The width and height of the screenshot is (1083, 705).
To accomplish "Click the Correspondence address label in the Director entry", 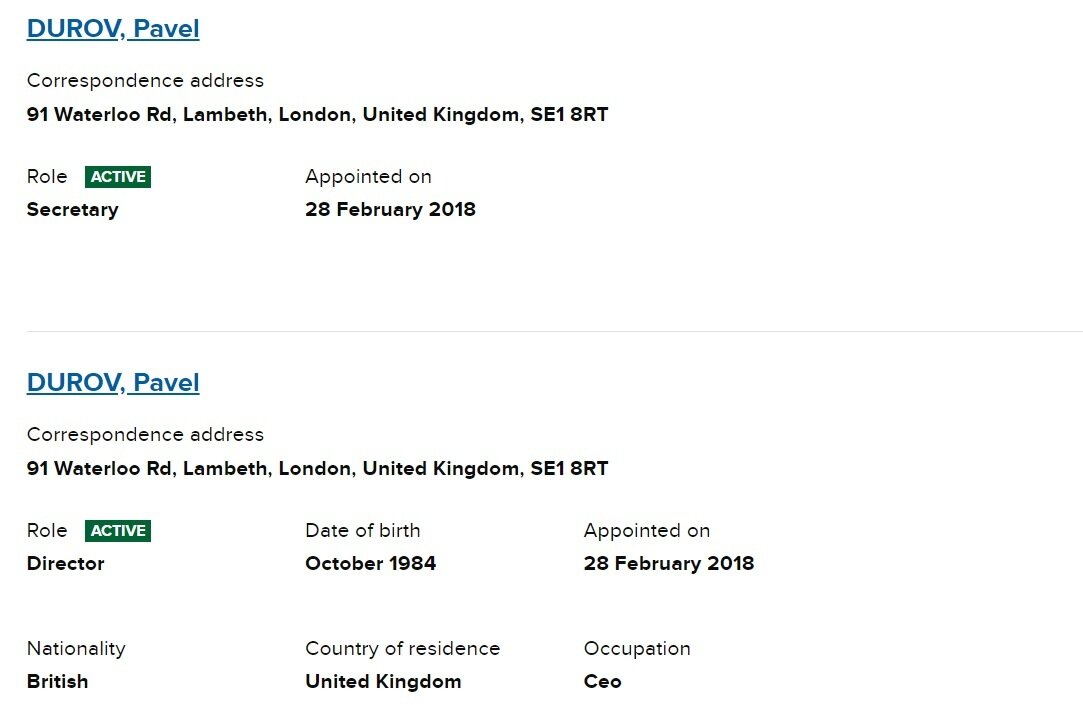I will [145, 434].
